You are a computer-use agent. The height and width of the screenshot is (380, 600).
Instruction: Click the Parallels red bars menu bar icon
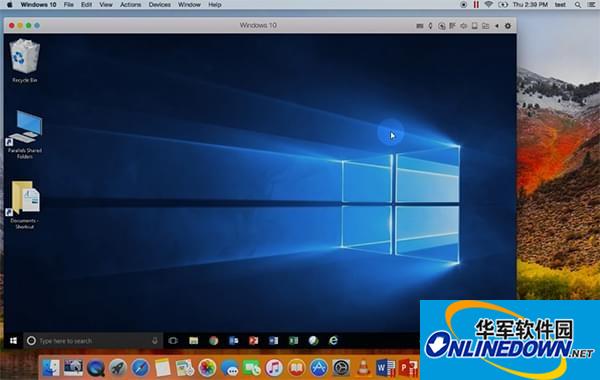[x=476, y=5]
